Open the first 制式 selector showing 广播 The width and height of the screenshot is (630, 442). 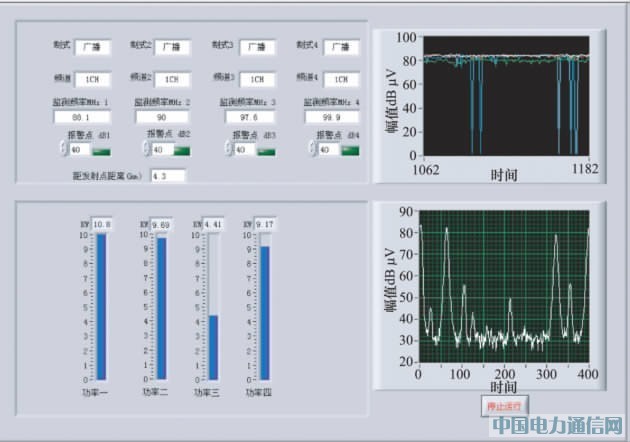pyautogui.click(x=90, y=46)
